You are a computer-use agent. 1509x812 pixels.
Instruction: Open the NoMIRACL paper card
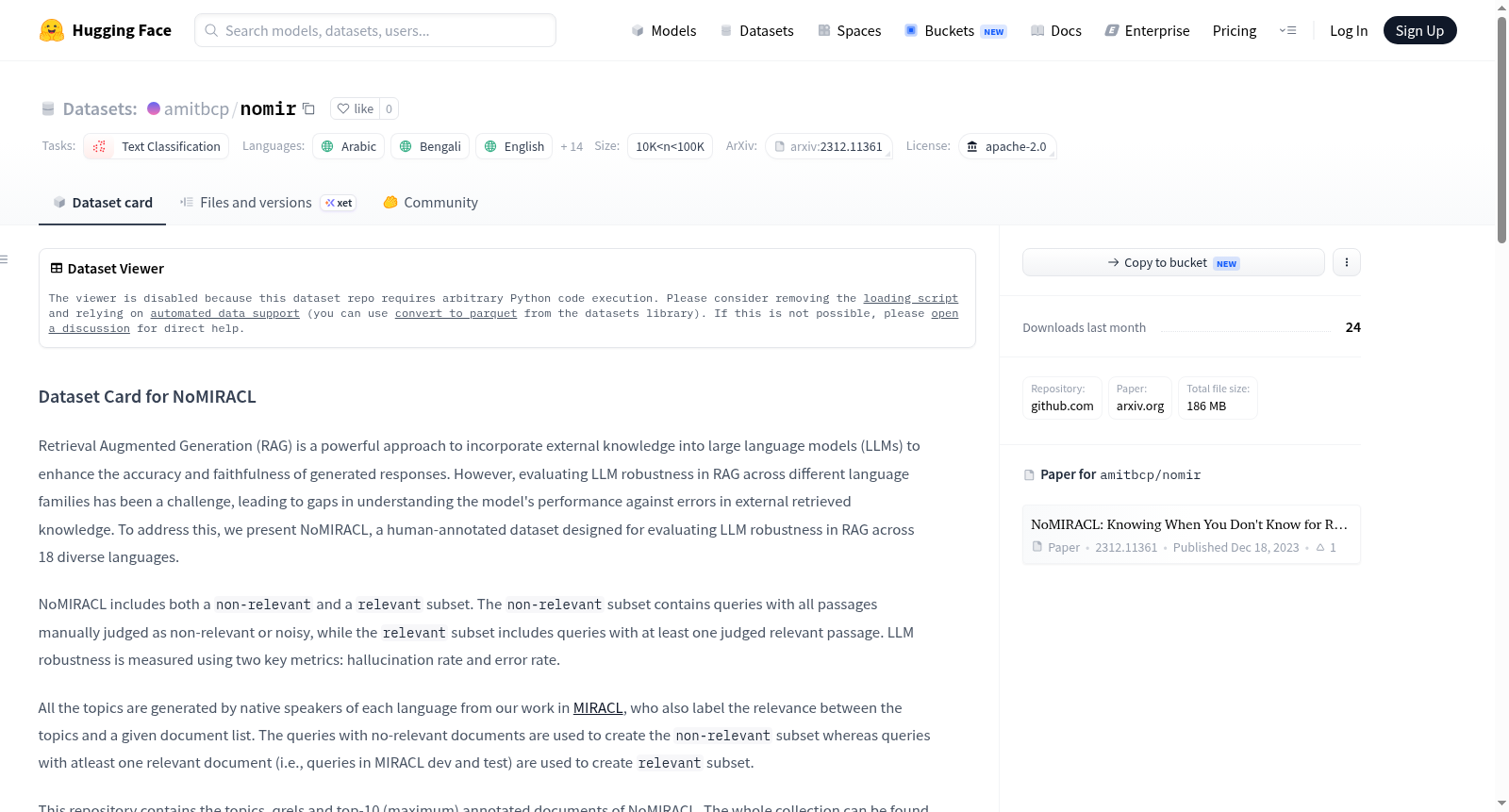point(1191,535)
